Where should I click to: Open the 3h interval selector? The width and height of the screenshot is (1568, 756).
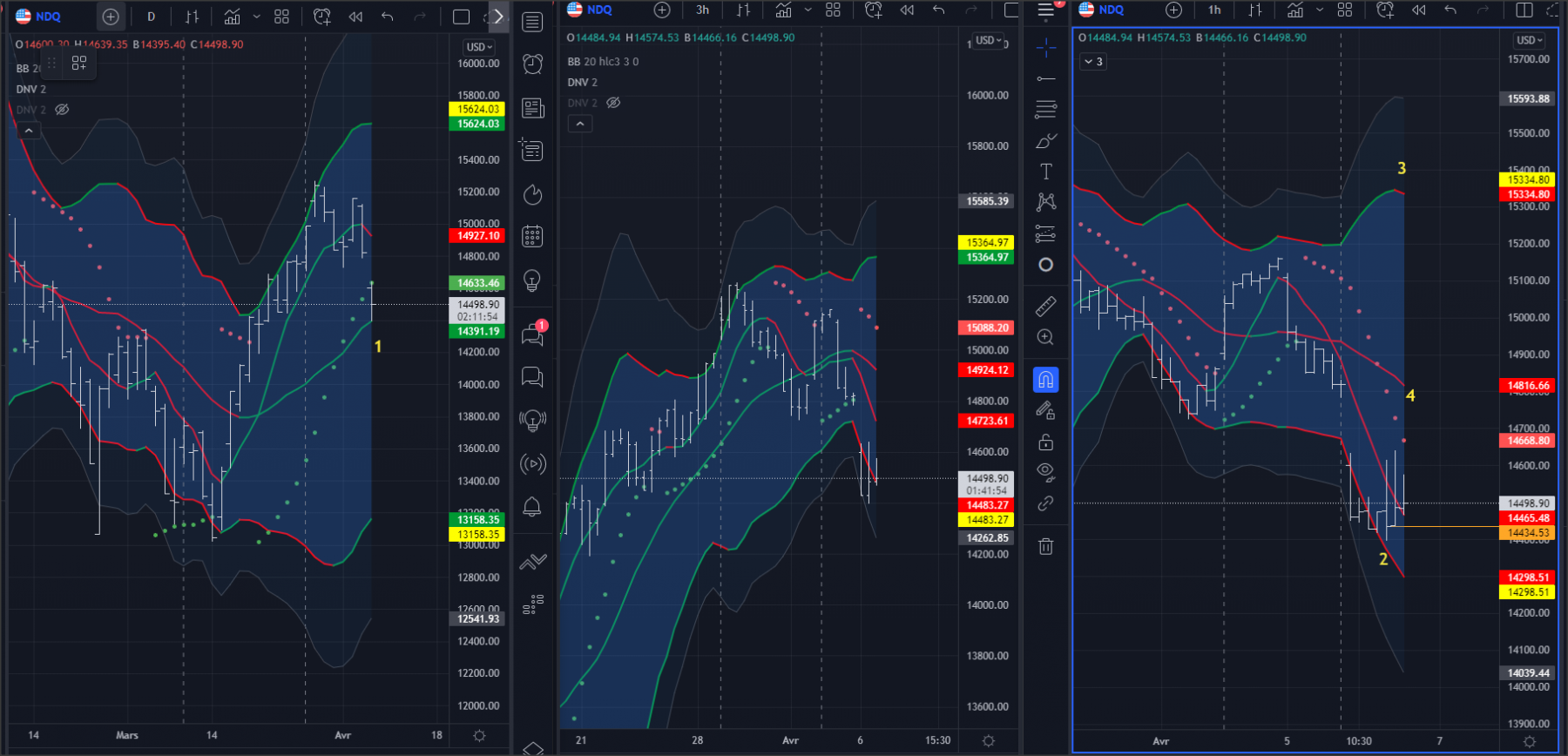702,10
